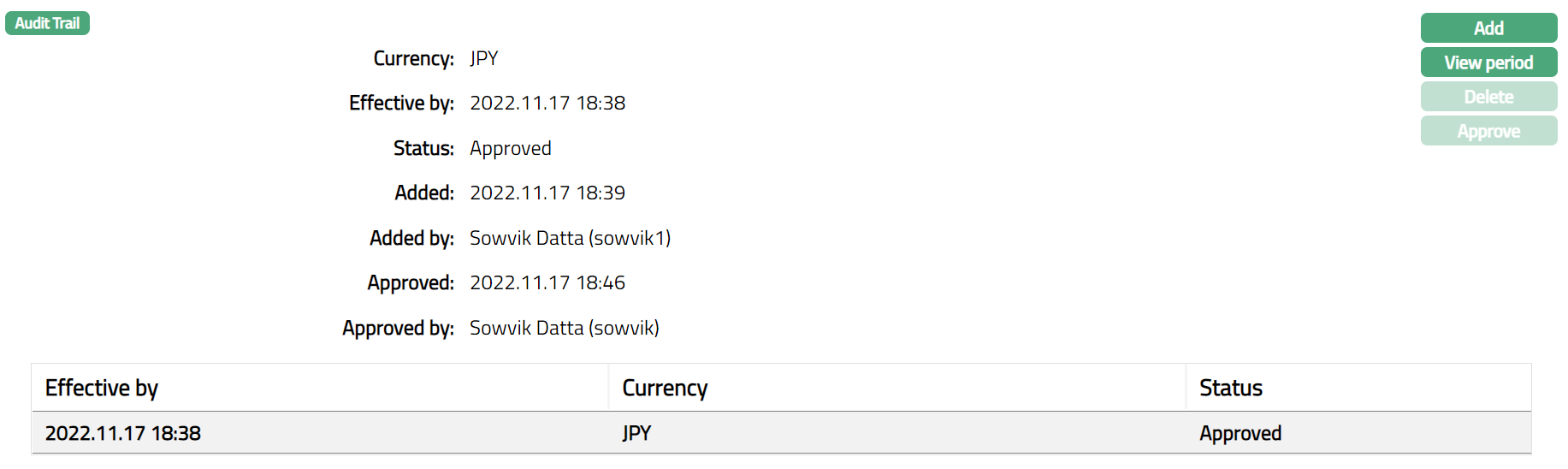Click the Approved value beside Status label
This screenshot has width=1568, height=469.
point(511,148)
